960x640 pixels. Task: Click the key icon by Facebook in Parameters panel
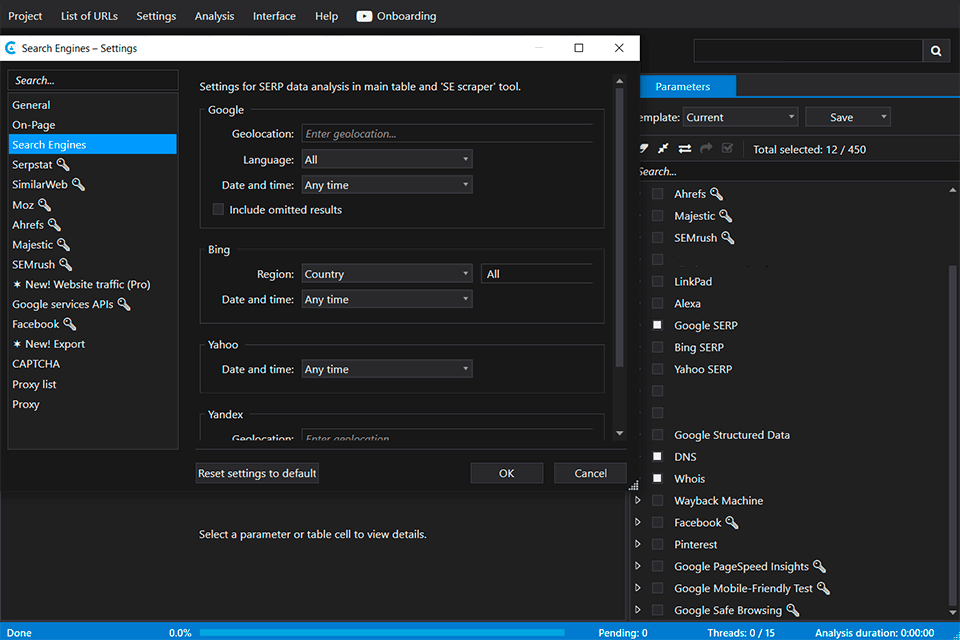tap(732, 522)
